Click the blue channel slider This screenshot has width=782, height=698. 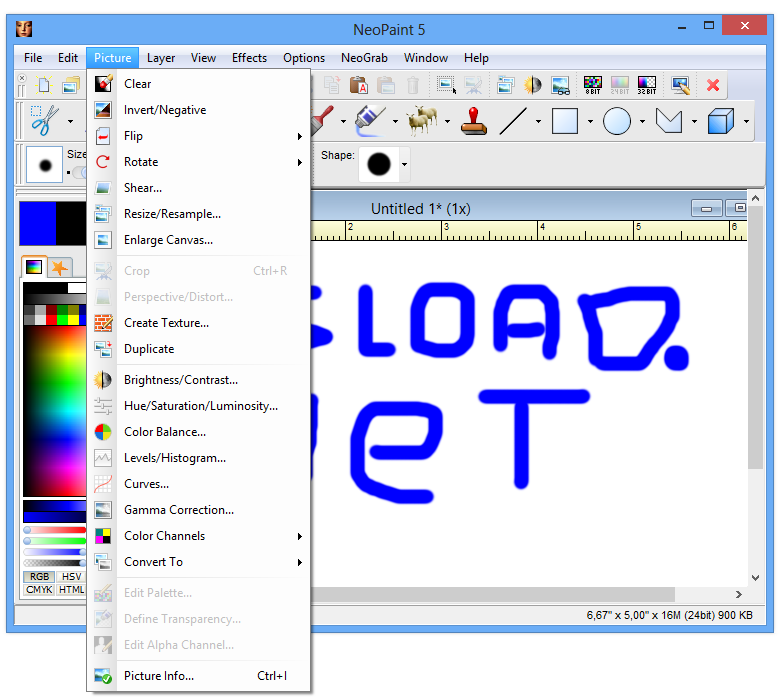(55, 552)
